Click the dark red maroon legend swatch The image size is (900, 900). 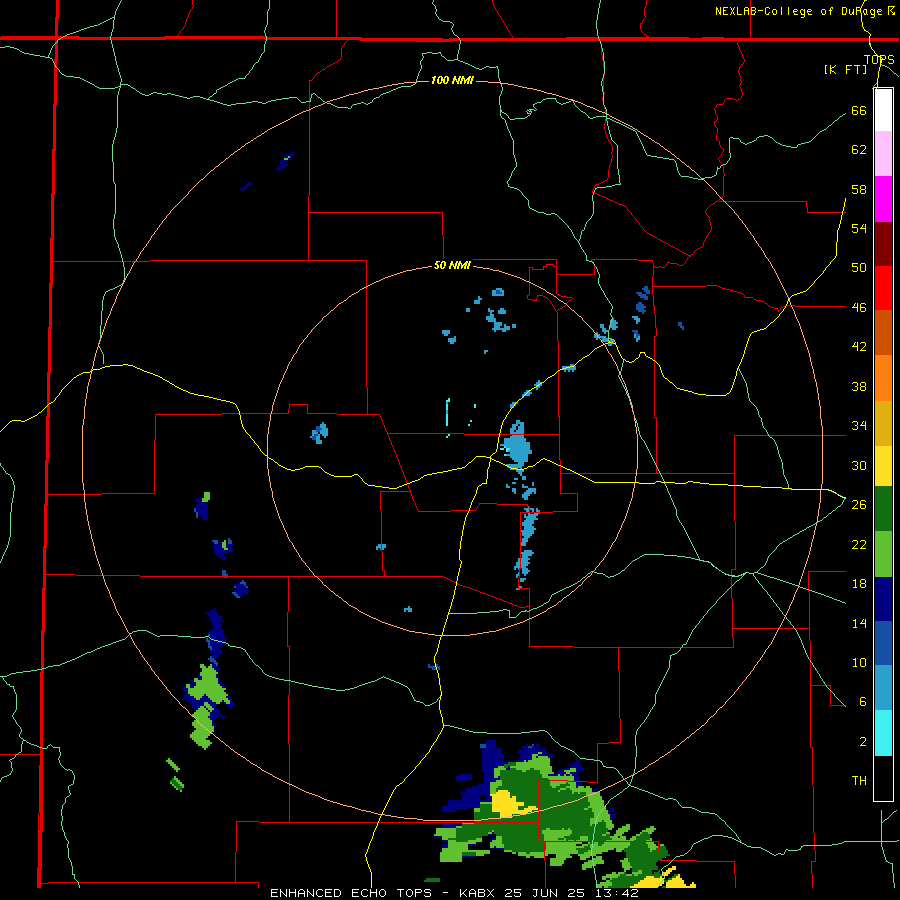point(883,244)
